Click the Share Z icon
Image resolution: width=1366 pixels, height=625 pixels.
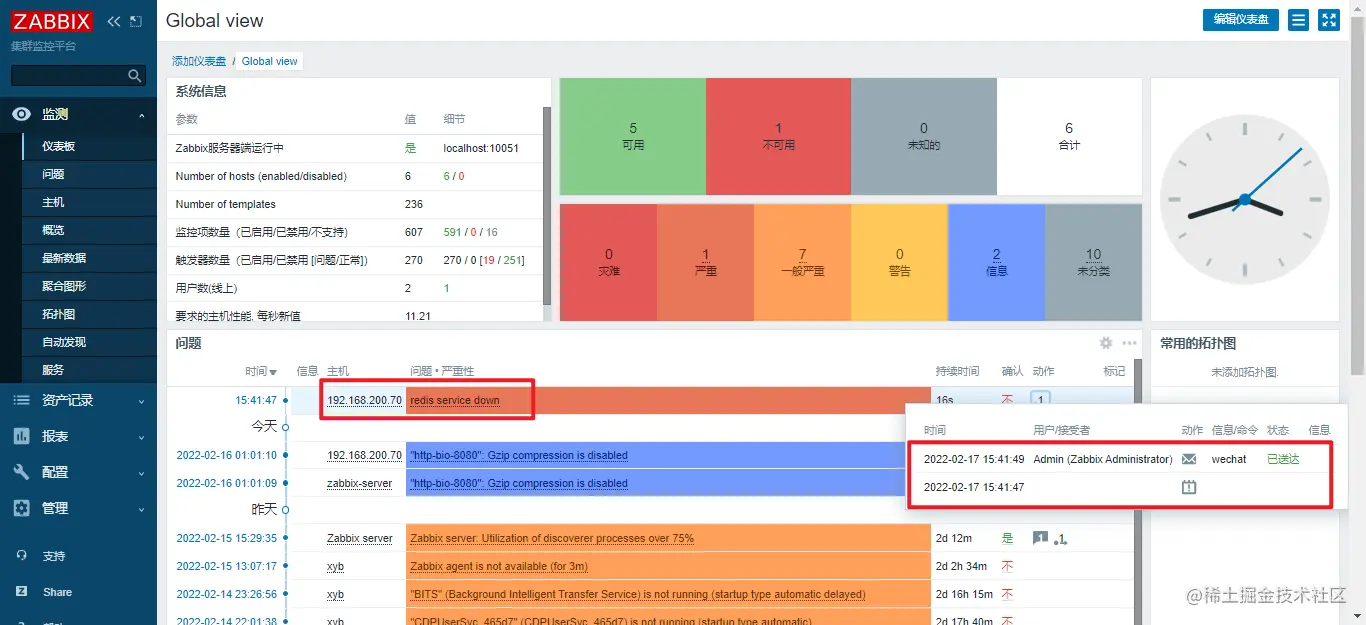click(x=21, y=592)
